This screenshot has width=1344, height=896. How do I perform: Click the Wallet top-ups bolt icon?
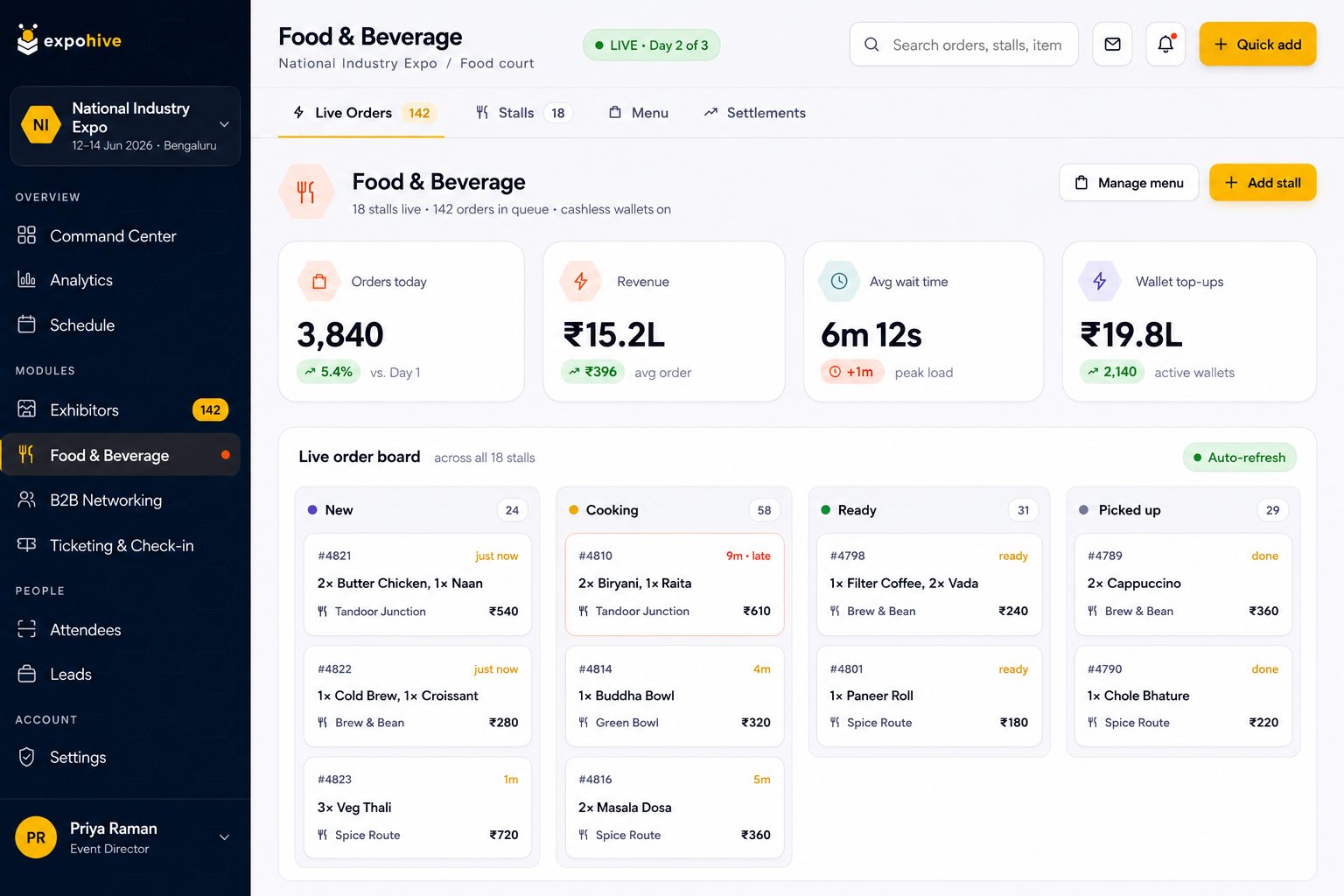(x=1100, y=282)
